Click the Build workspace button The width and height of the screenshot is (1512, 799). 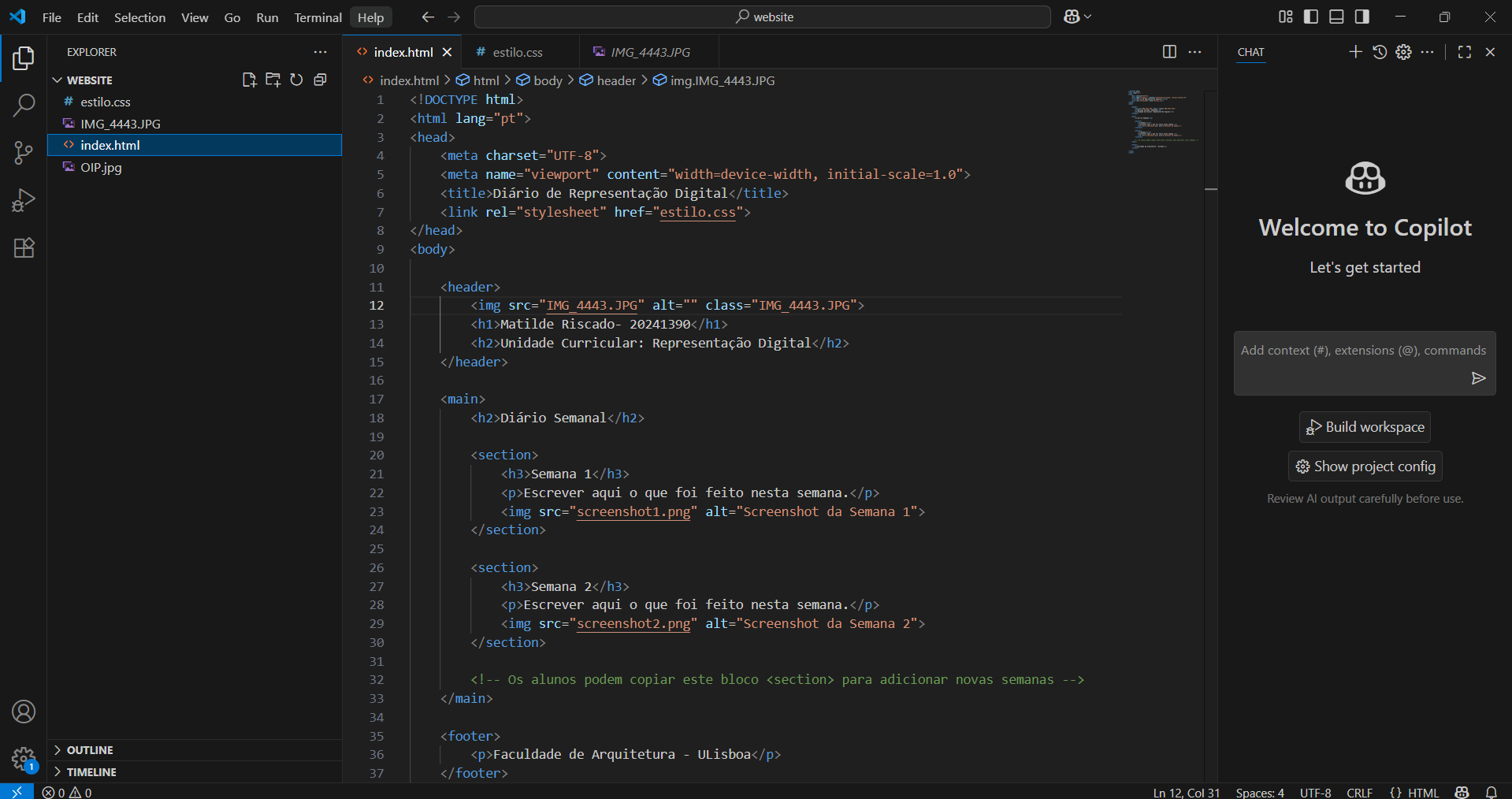click(x=1365, y=427)
